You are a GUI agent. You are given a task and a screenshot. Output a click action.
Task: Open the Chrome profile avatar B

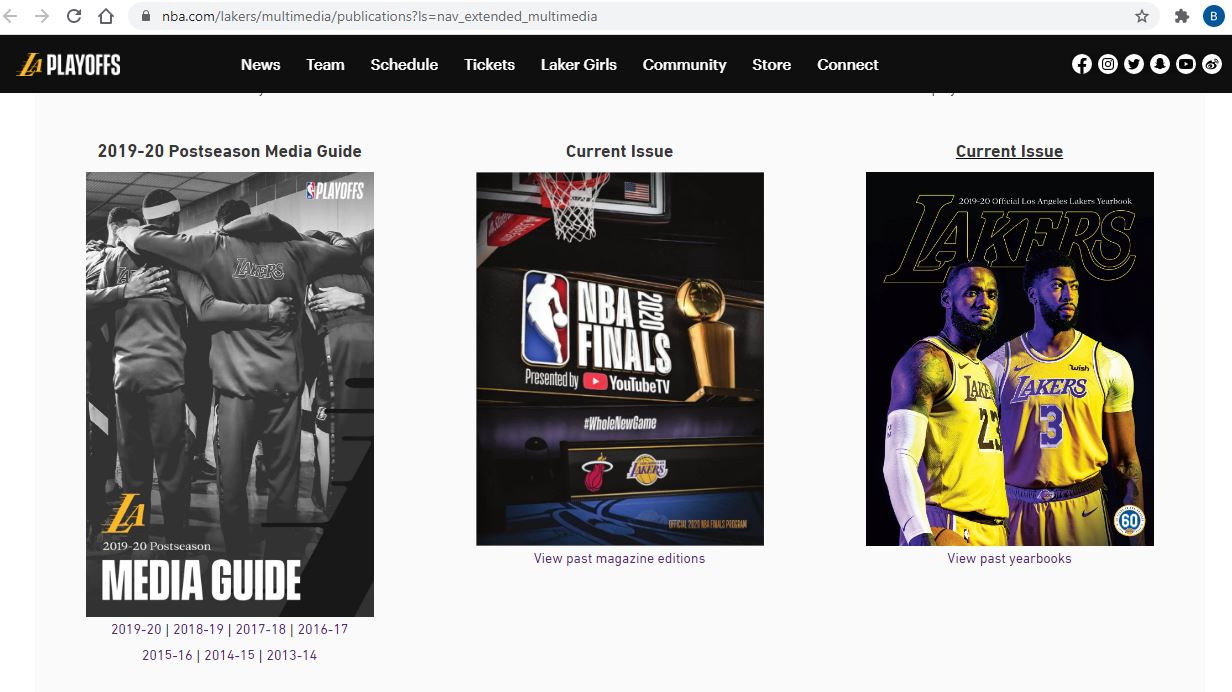[1212, 16]
